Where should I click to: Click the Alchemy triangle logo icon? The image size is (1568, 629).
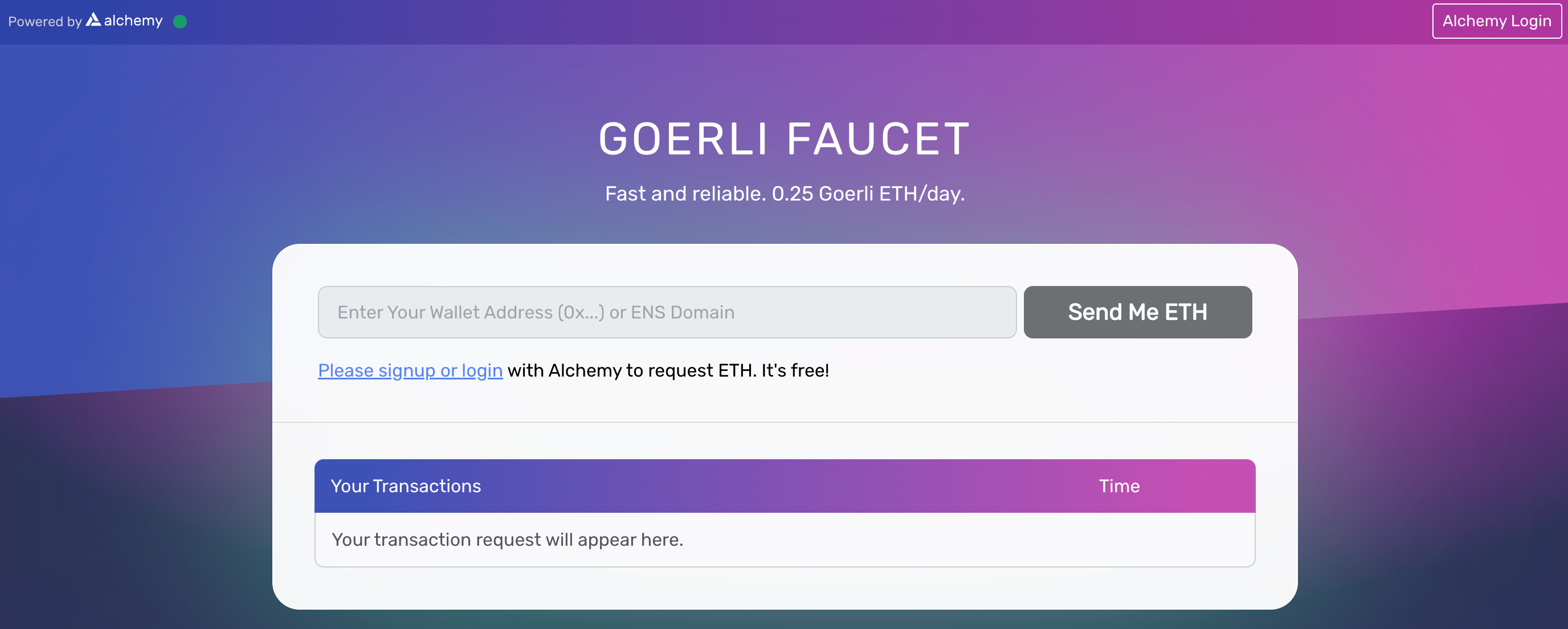pos(93,20)
